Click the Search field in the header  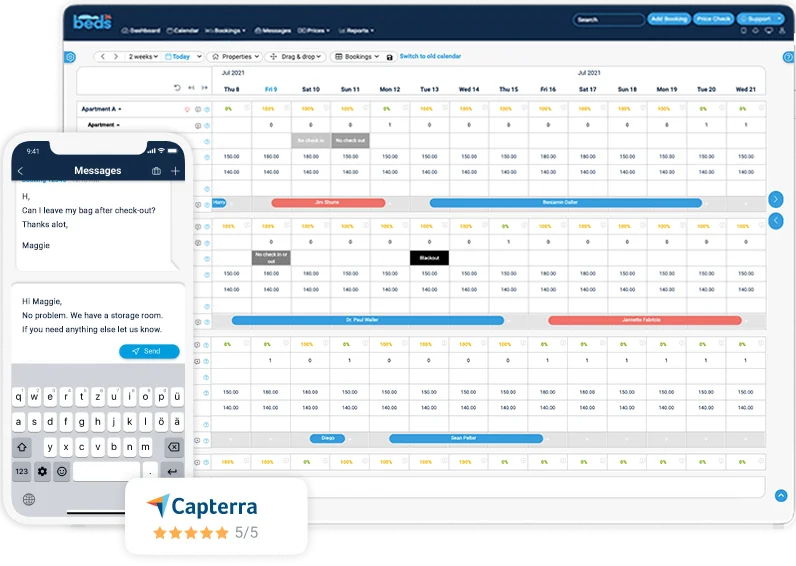pyautogui.click(x=609, y=20)
